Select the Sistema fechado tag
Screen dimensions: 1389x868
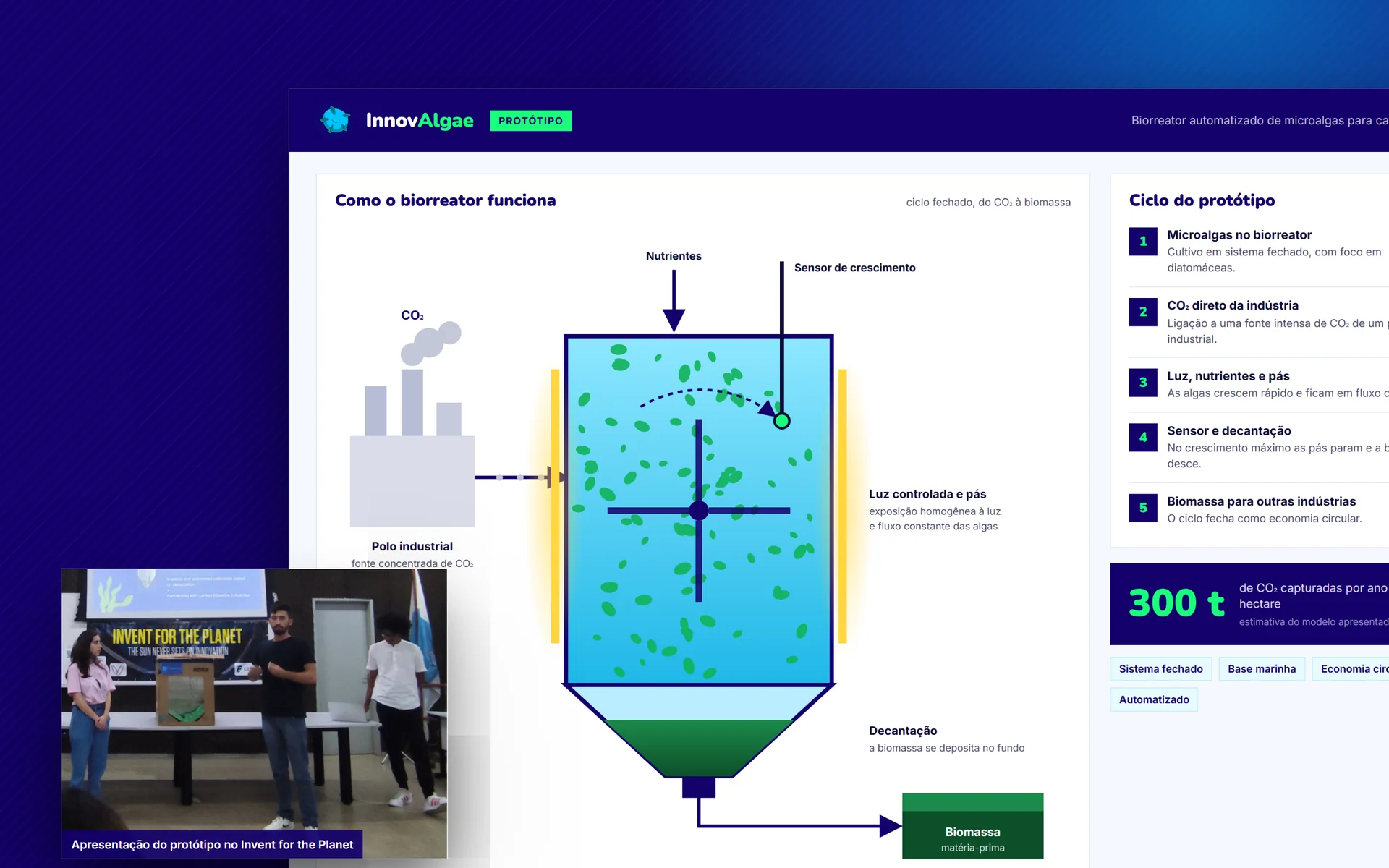tap(1160, 669)
